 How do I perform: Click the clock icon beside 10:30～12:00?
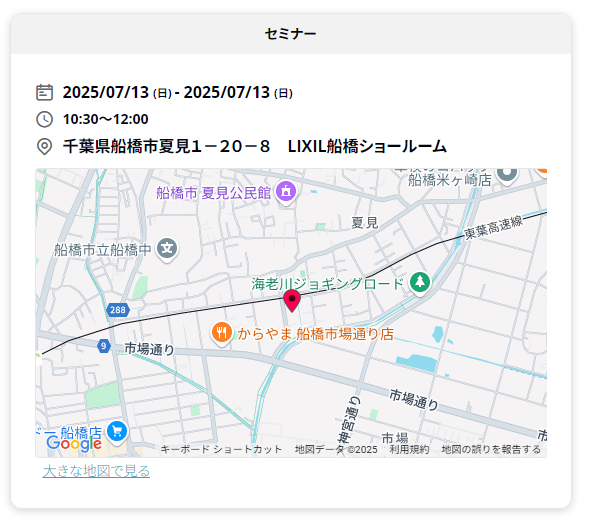tap(44, 119)
